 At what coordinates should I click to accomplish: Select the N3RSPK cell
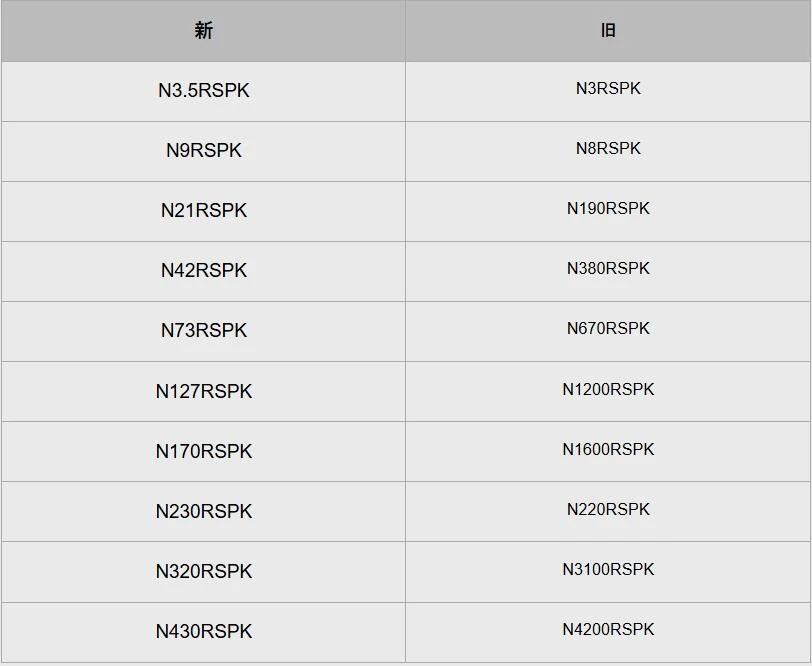[x=608, y=89]
